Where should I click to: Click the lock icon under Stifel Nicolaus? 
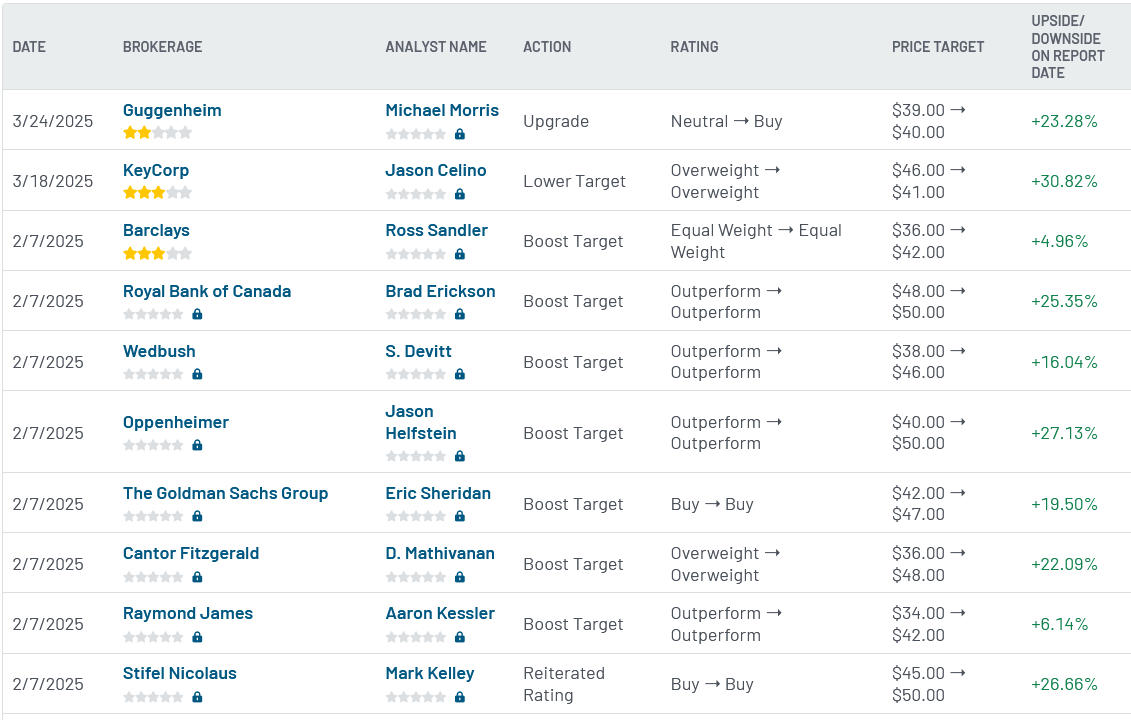tap(197, 698)
